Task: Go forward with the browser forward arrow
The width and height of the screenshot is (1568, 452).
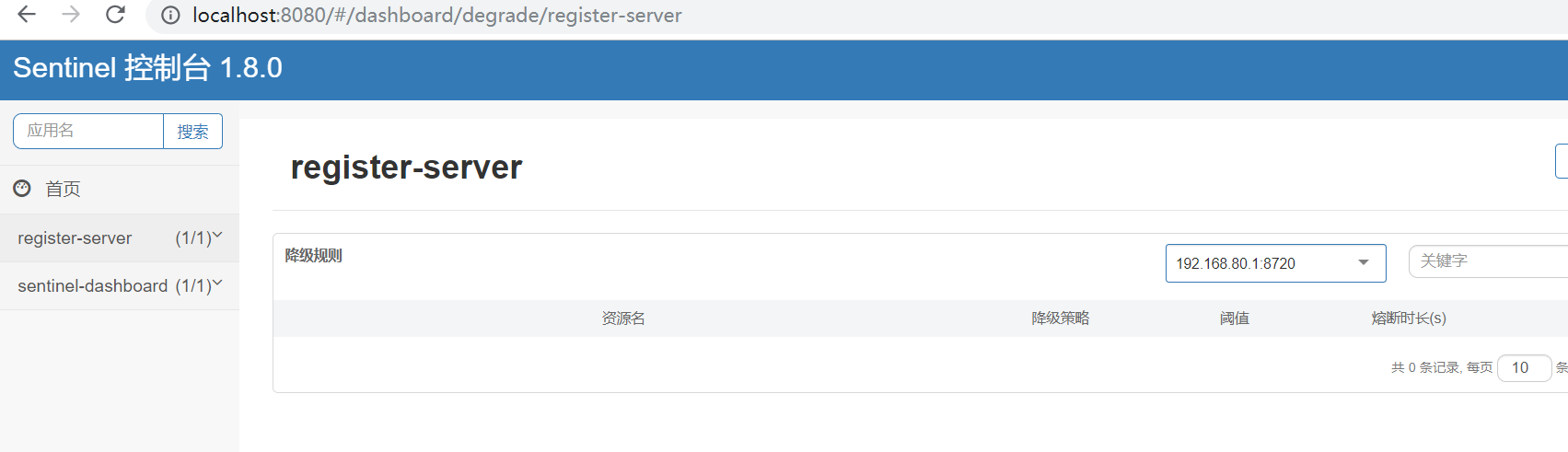Action: [x=71, y=15]
